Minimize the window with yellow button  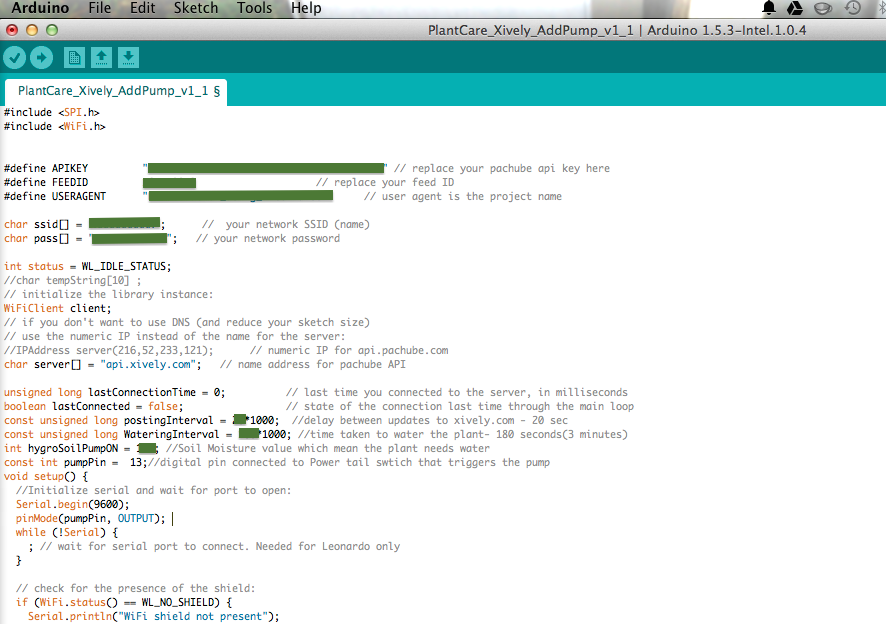(x=32, y=30)
